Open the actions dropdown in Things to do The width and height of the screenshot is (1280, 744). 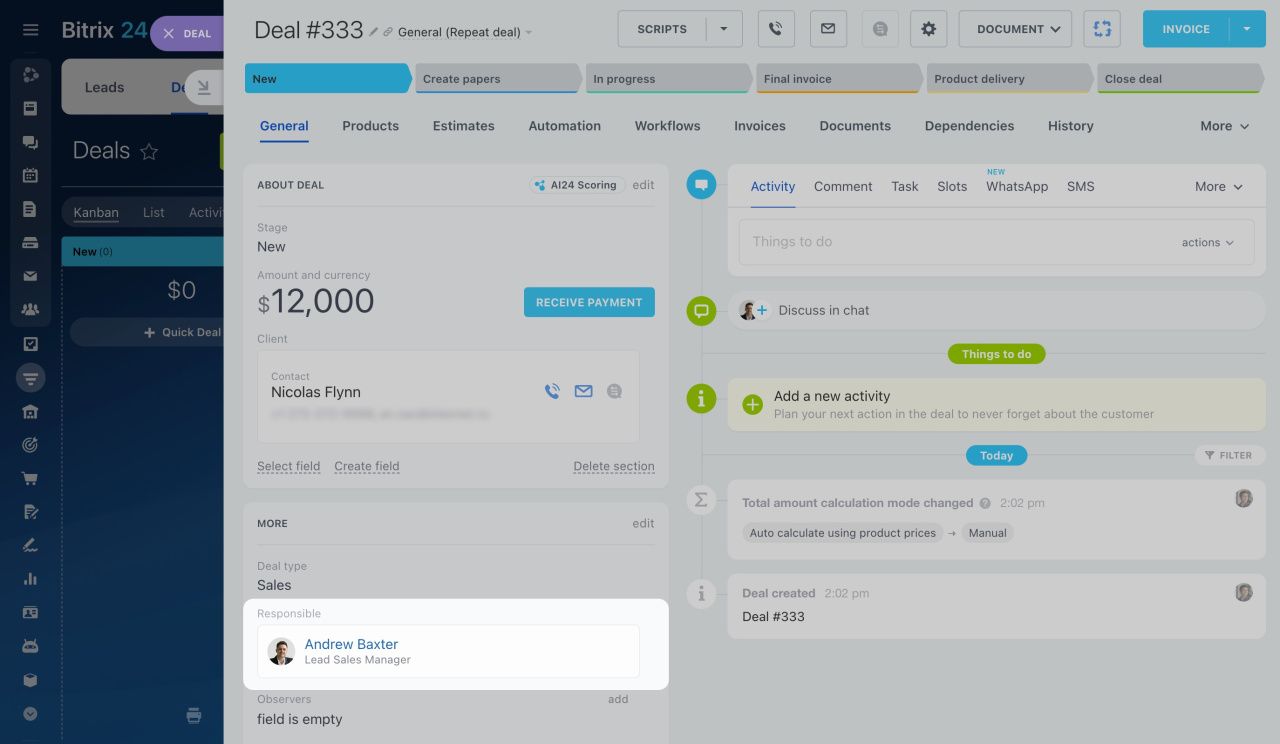1208,243
